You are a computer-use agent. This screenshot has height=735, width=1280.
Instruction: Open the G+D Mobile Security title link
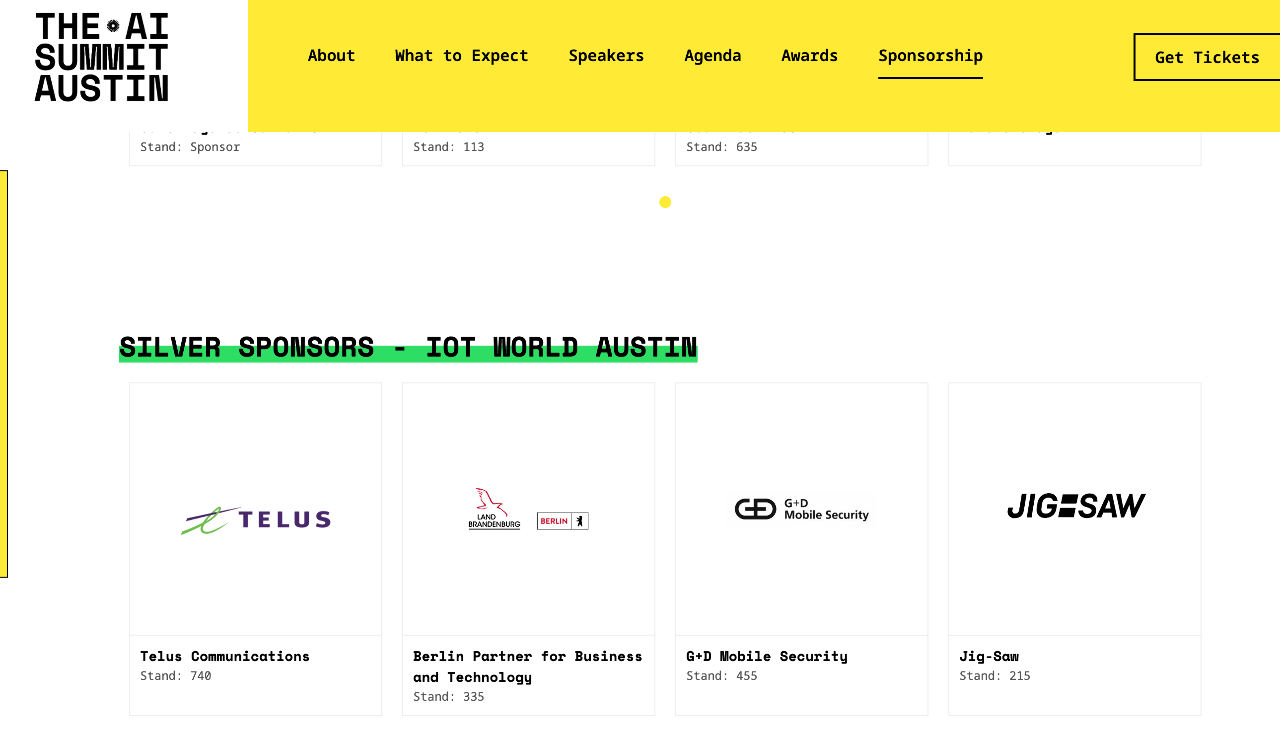coord(766,656)
